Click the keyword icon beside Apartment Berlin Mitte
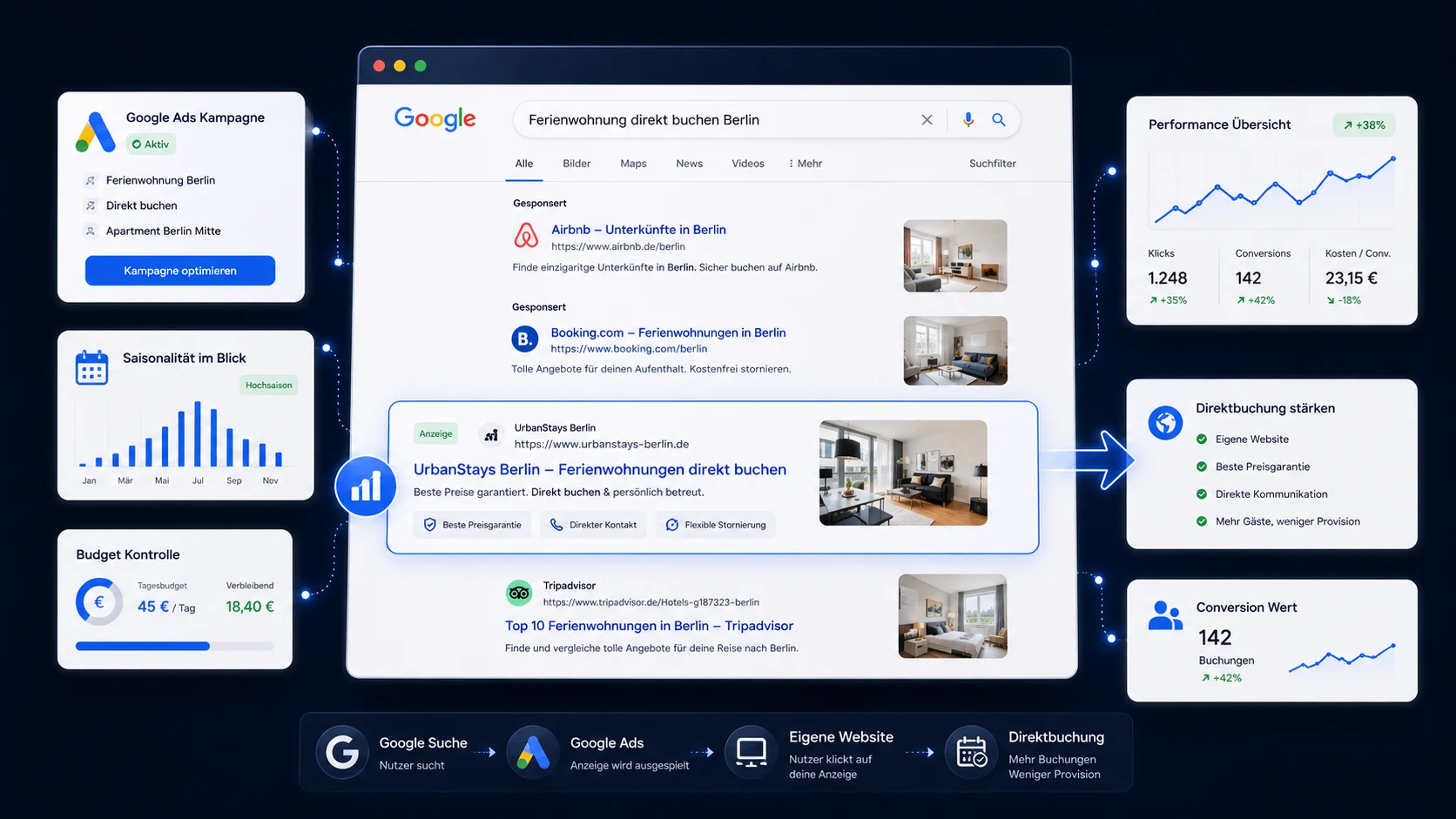The image size is (1456, 819). tap(90, 231)
